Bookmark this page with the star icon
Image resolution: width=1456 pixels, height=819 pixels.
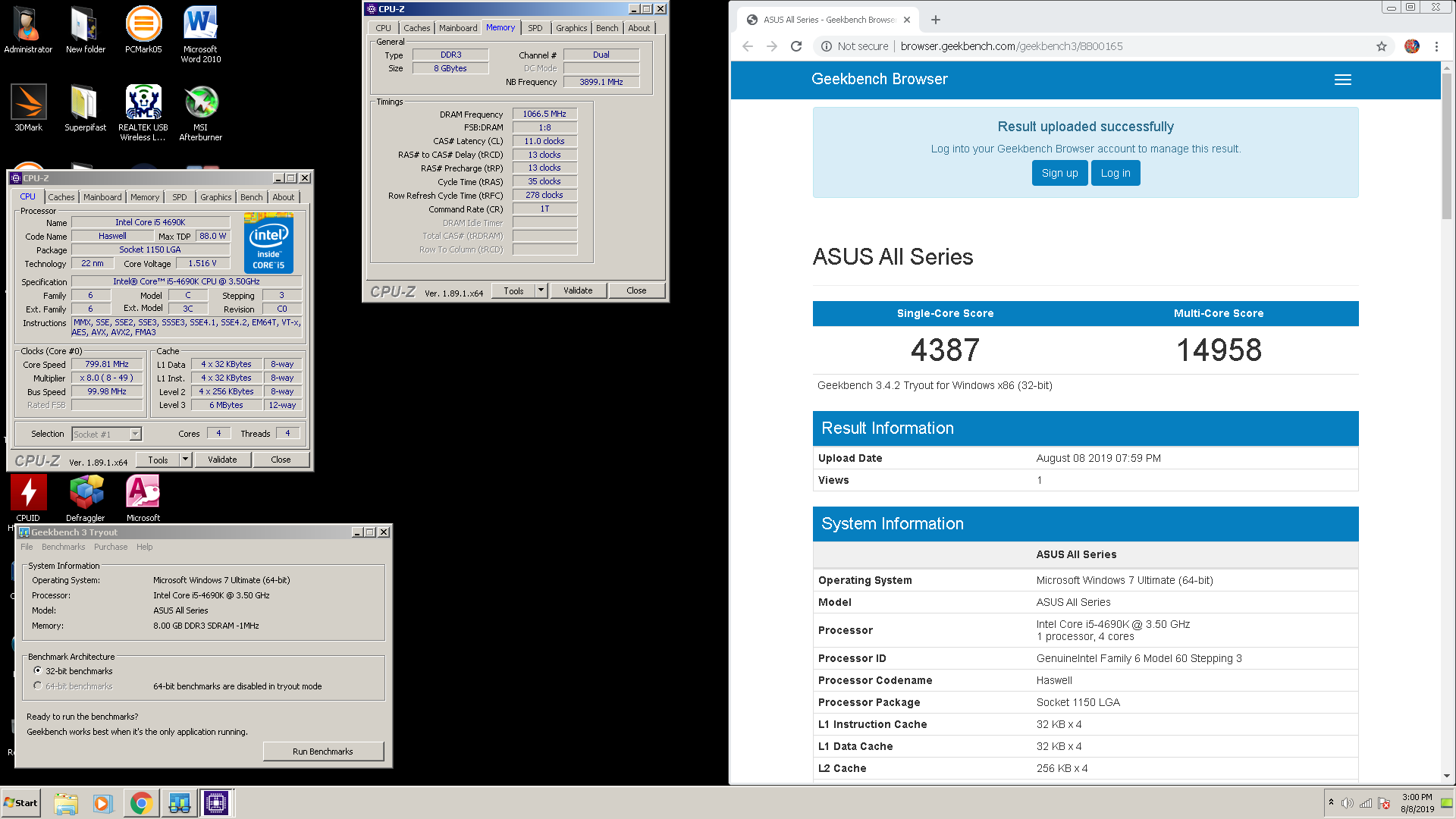point(1382,46)
